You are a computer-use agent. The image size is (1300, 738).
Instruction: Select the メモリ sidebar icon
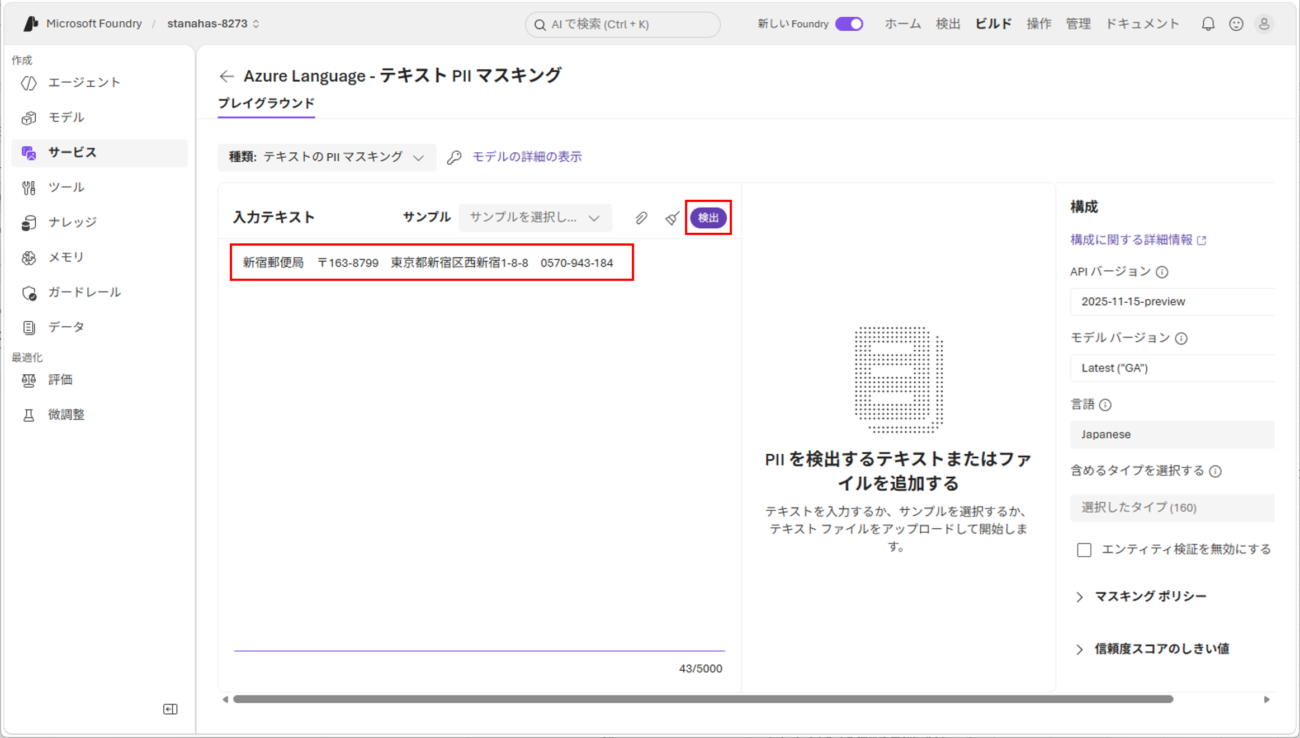click(29, 257)
